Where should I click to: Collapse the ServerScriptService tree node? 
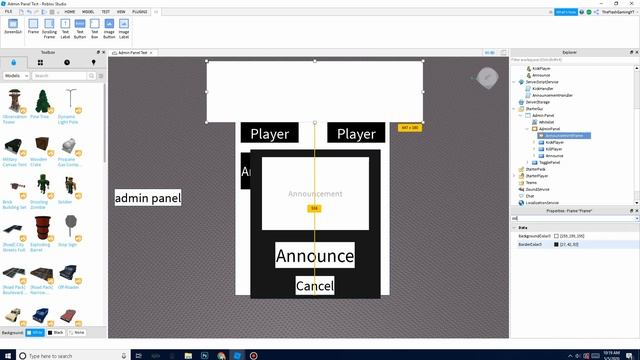pos(514,82)
